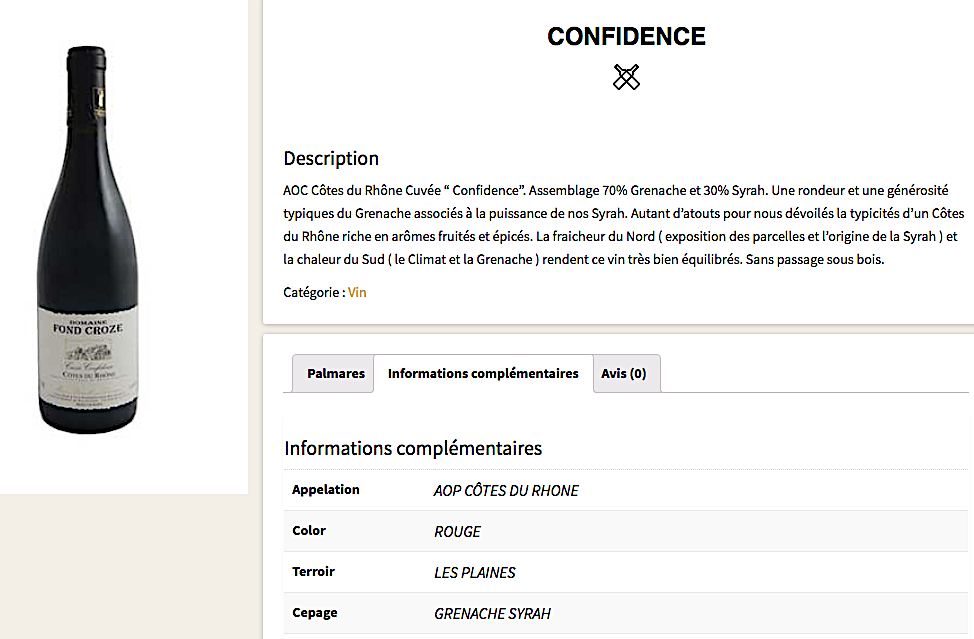Click the crossed bottles icon under the title
The image size is (974, 639).
[626, 77]
